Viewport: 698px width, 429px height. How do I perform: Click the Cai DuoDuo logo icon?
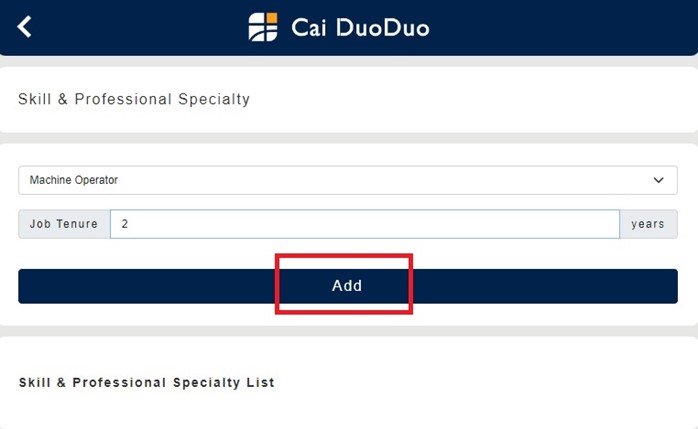(x=263, y=27)
